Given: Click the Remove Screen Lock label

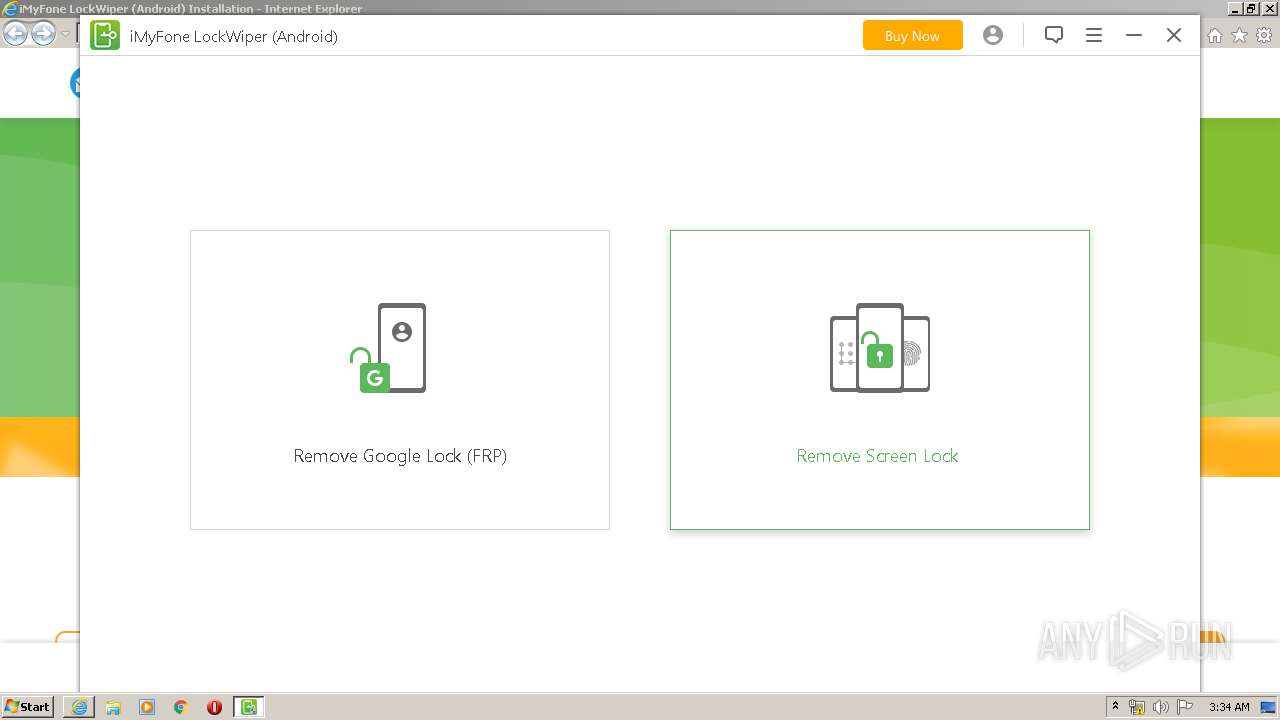Looking at the screenshot, I should (878, 456).
